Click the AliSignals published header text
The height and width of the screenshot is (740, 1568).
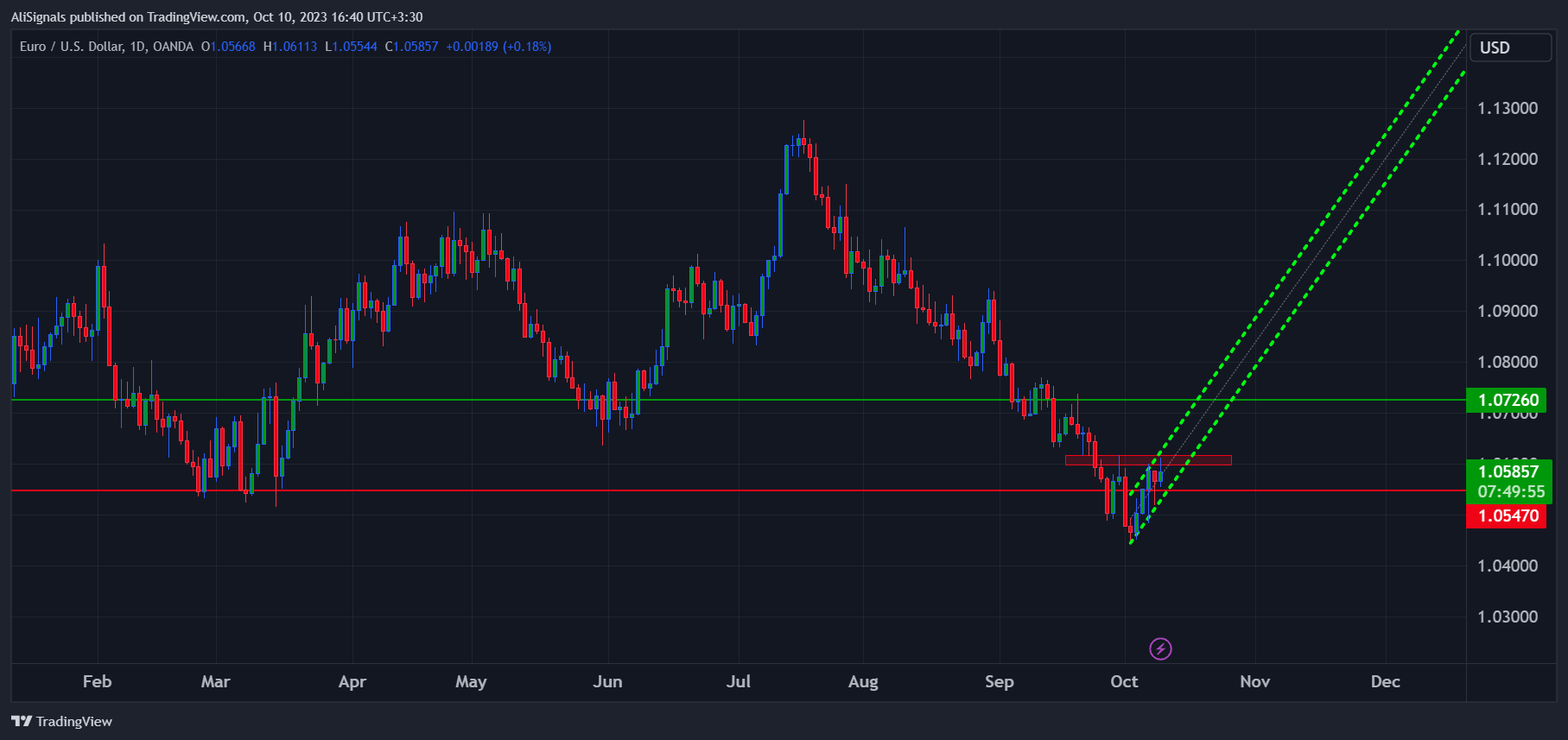pyautogui.click(x=217, y=16)
